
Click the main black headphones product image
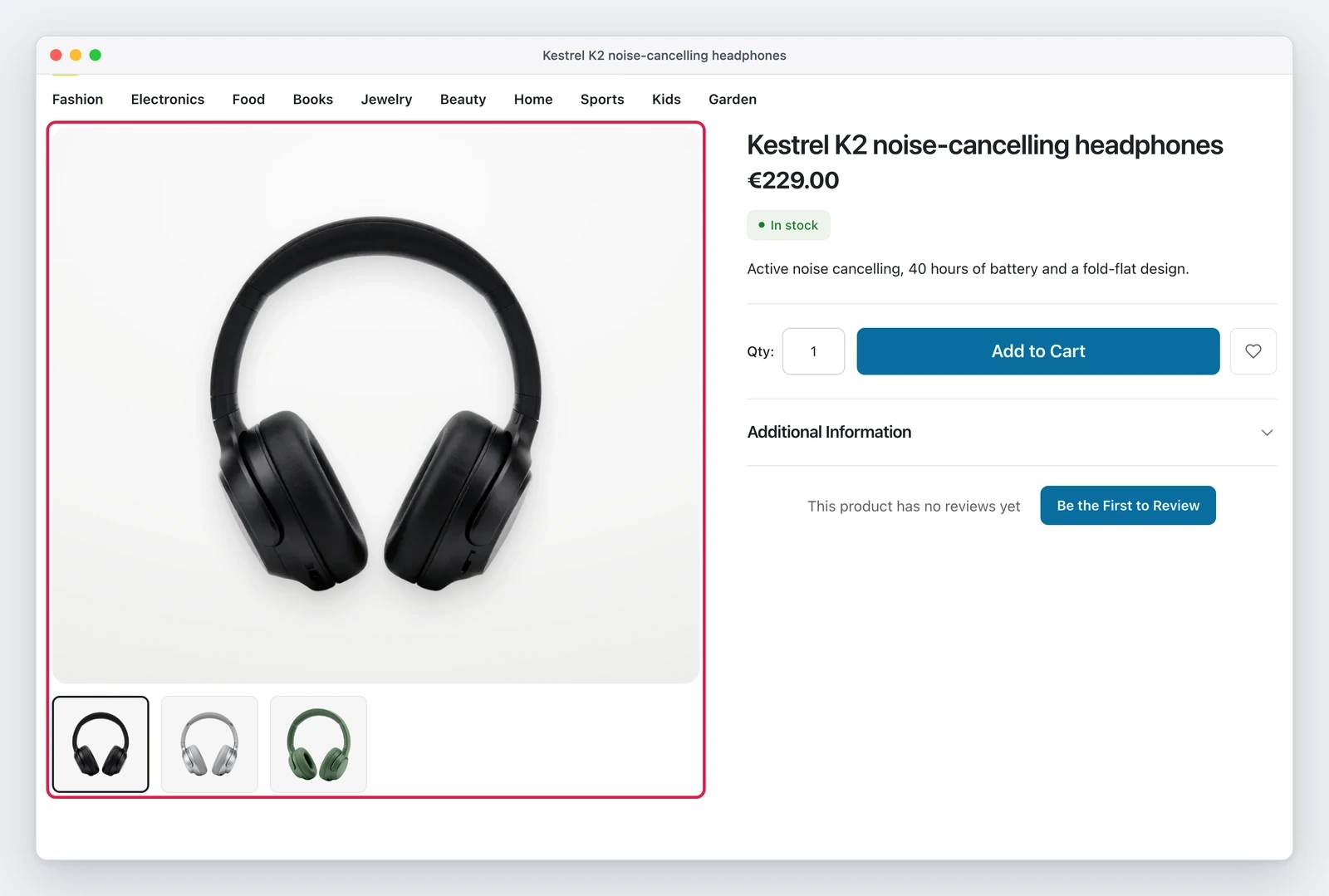tap(375, 405)
